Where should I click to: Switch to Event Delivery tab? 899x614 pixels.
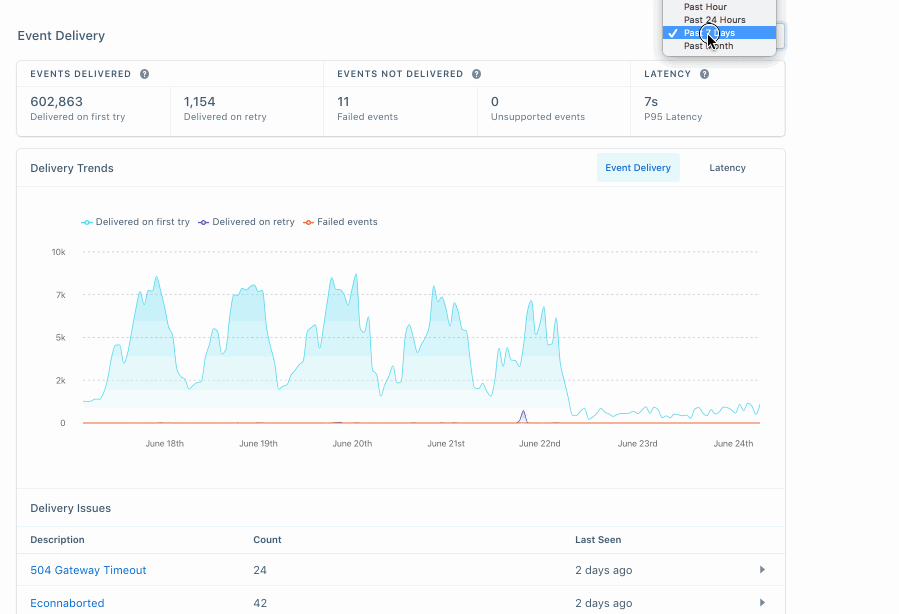[638, 167]
